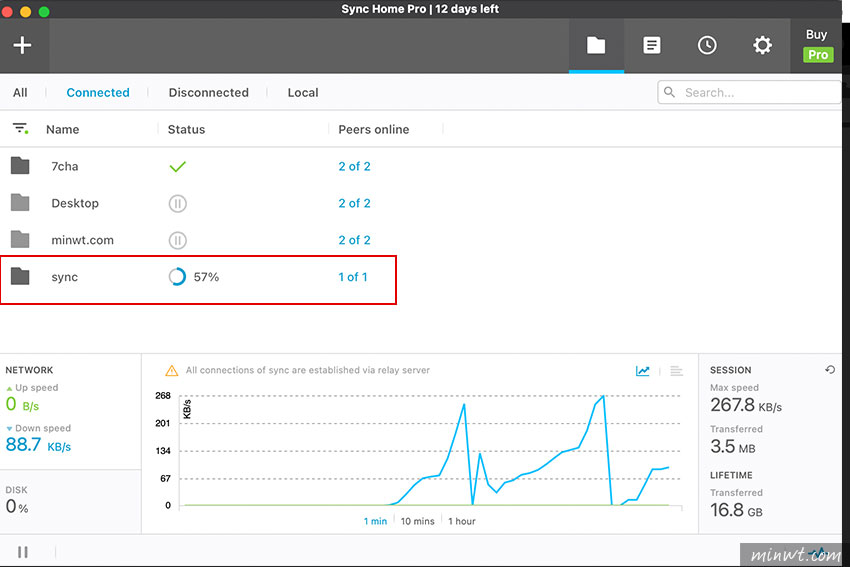Click the lifetime Transferred 16.8 GB value
850x567 pixels.
click(736, 510)
